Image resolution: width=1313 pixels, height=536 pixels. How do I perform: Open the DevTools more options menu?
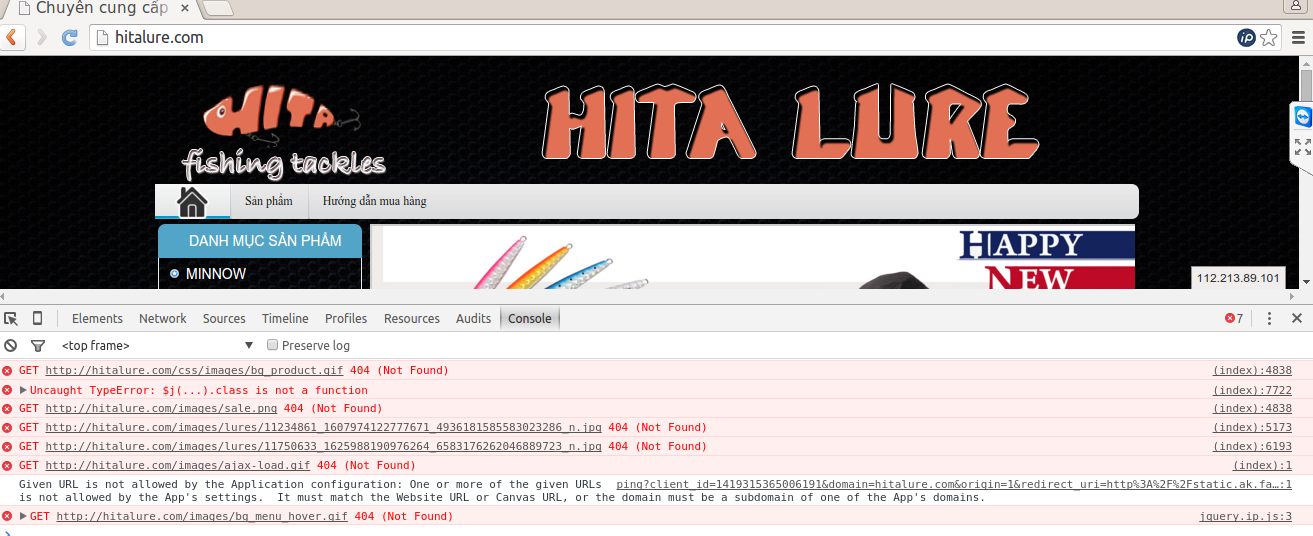click(x=1269, y=318)
